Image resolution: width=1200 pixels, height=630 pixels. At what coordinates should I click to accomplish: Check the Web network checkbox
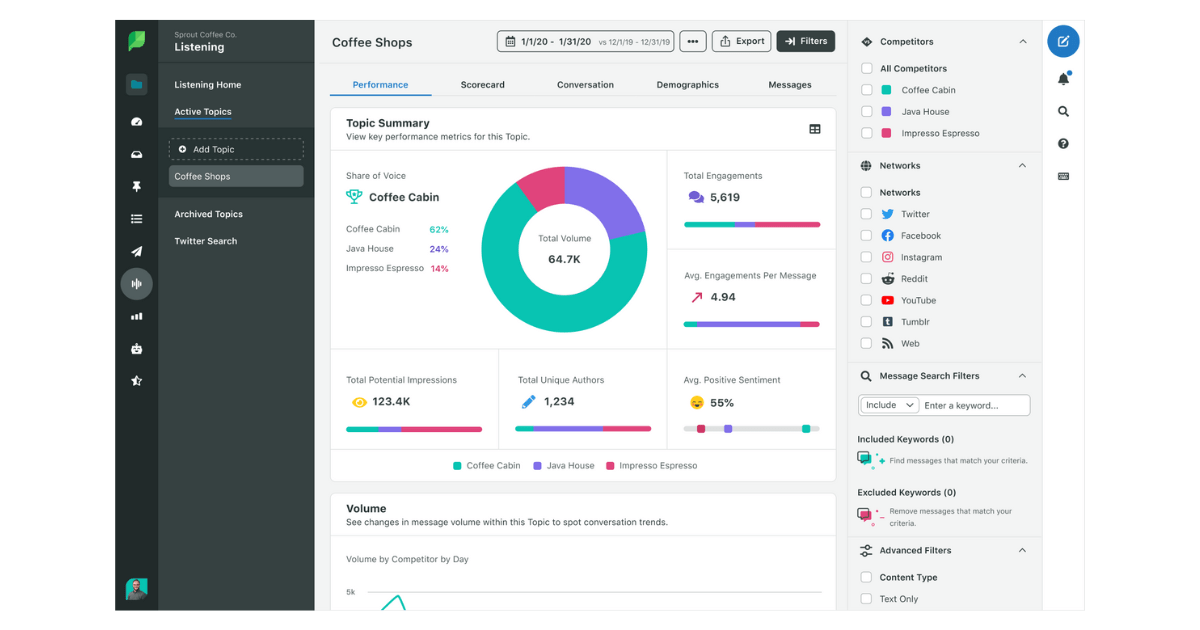point(866,343)
